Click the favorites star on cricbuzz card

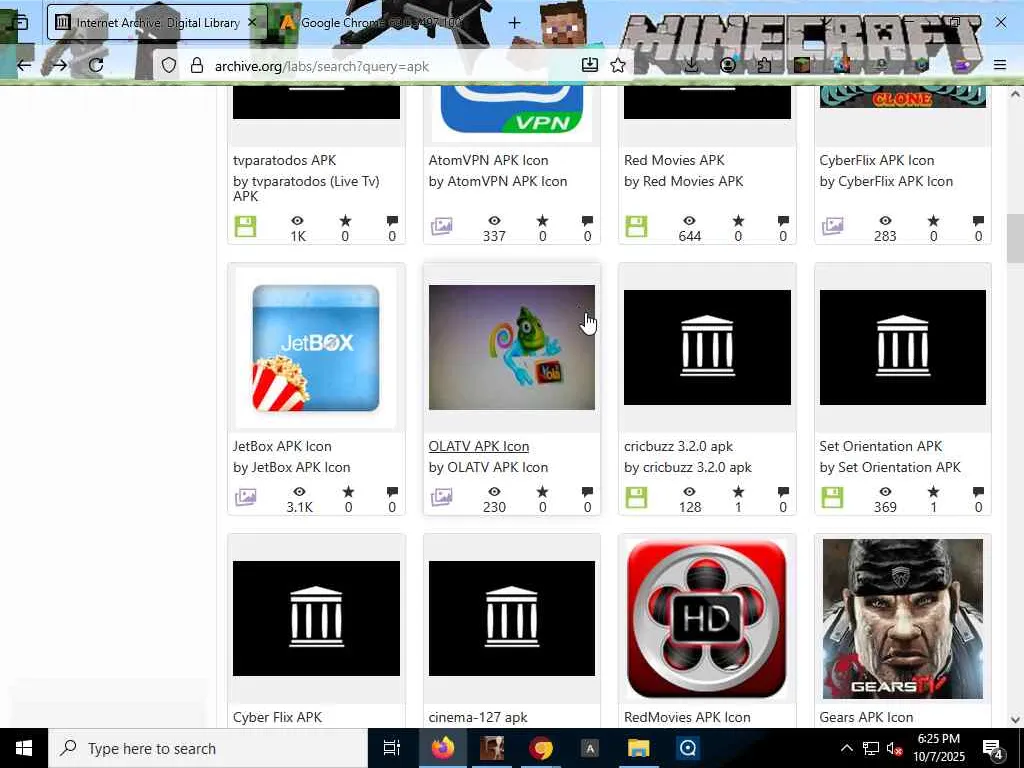pos(738,492)
